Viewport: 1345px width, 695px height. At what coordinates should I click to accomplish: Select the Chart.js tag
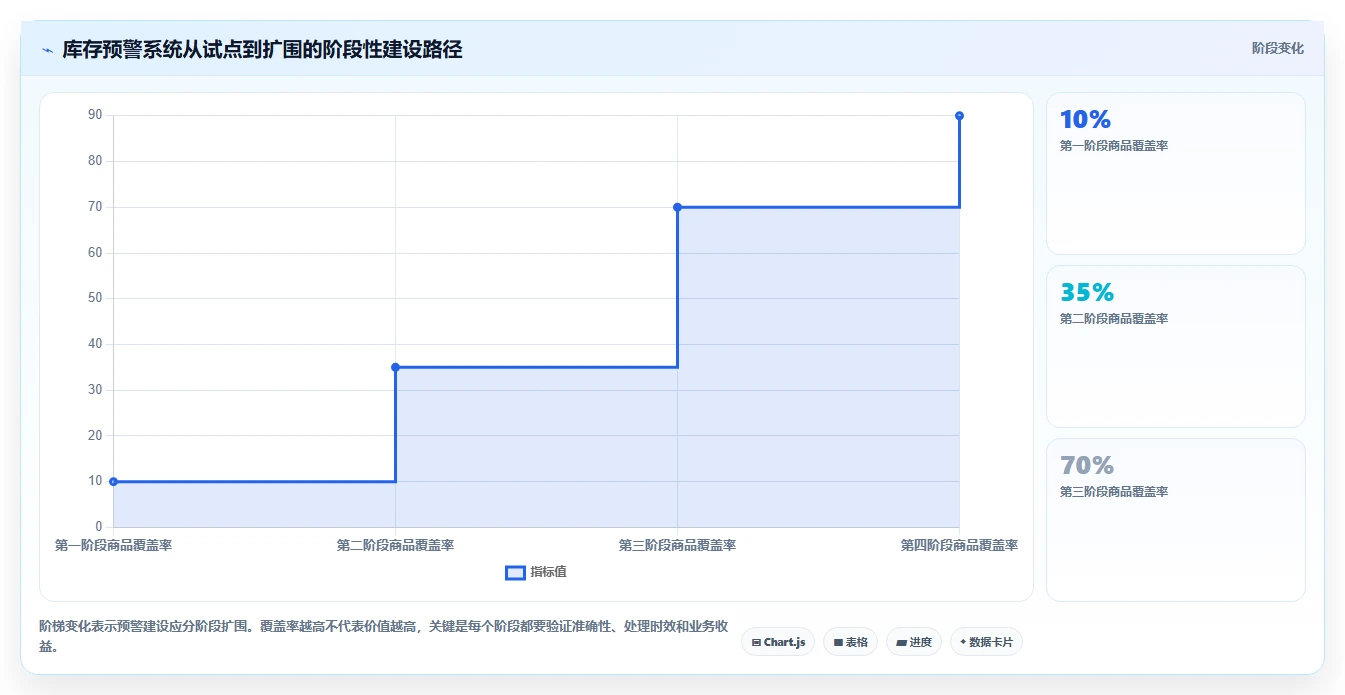tap(778, 642)
